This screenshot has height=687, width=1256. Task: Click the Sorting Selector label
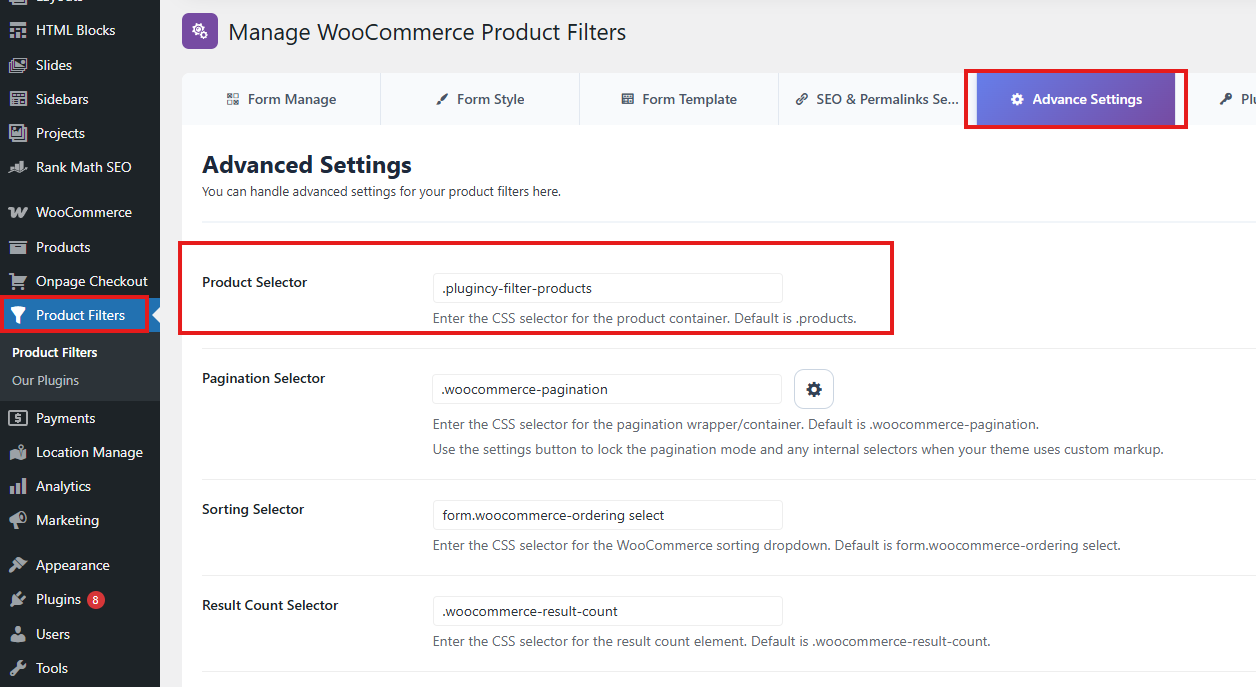(x=253, y=509)
